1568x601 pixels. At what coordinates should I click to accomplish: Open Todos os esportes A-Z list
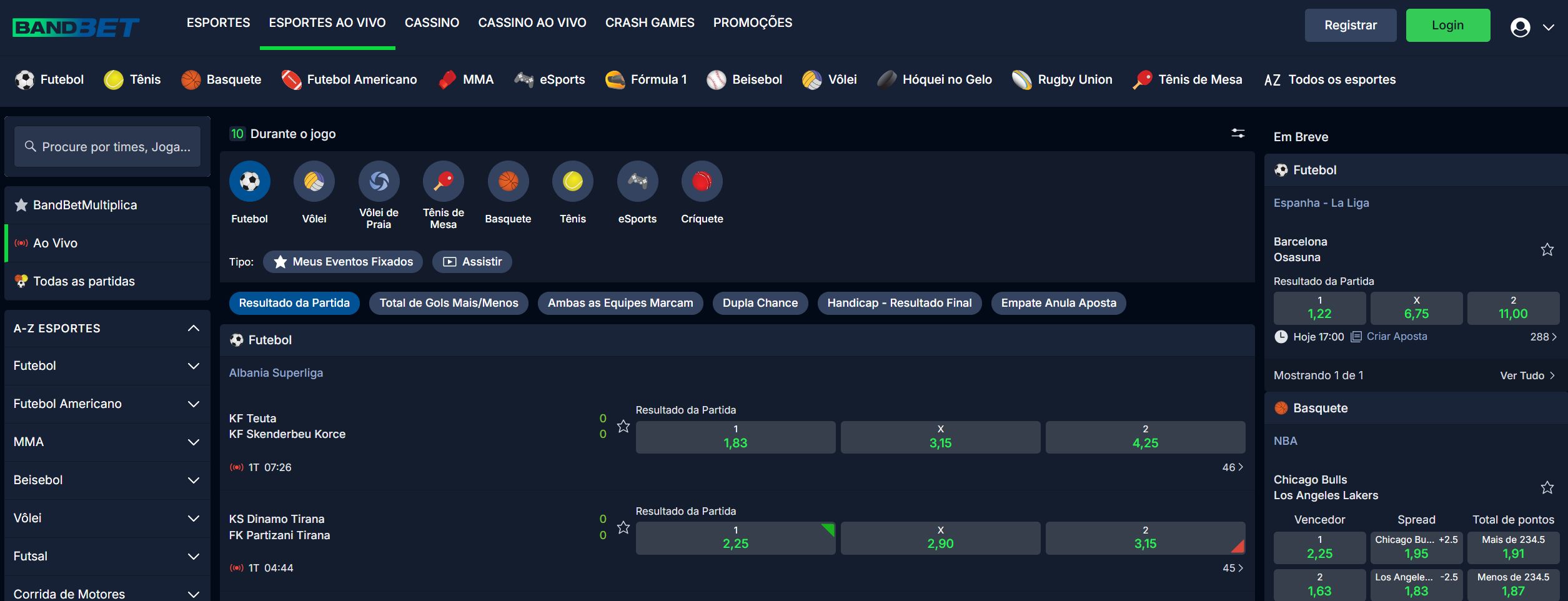[x=1329, y=79]
